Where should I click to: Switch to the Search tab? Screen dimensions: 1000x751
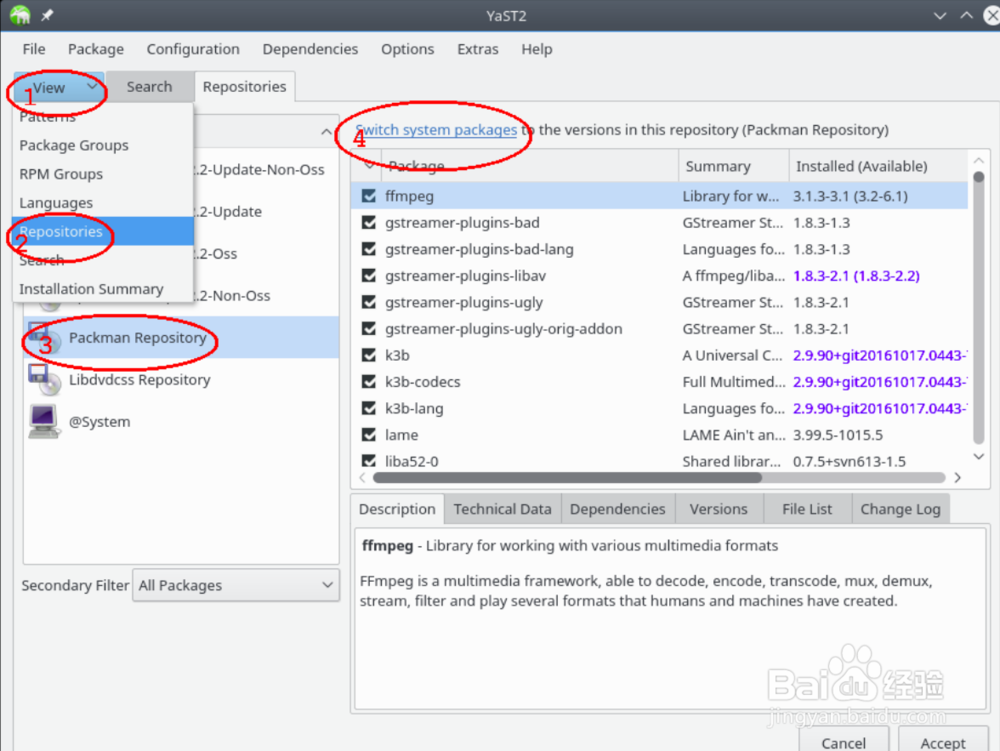(149, 87)
